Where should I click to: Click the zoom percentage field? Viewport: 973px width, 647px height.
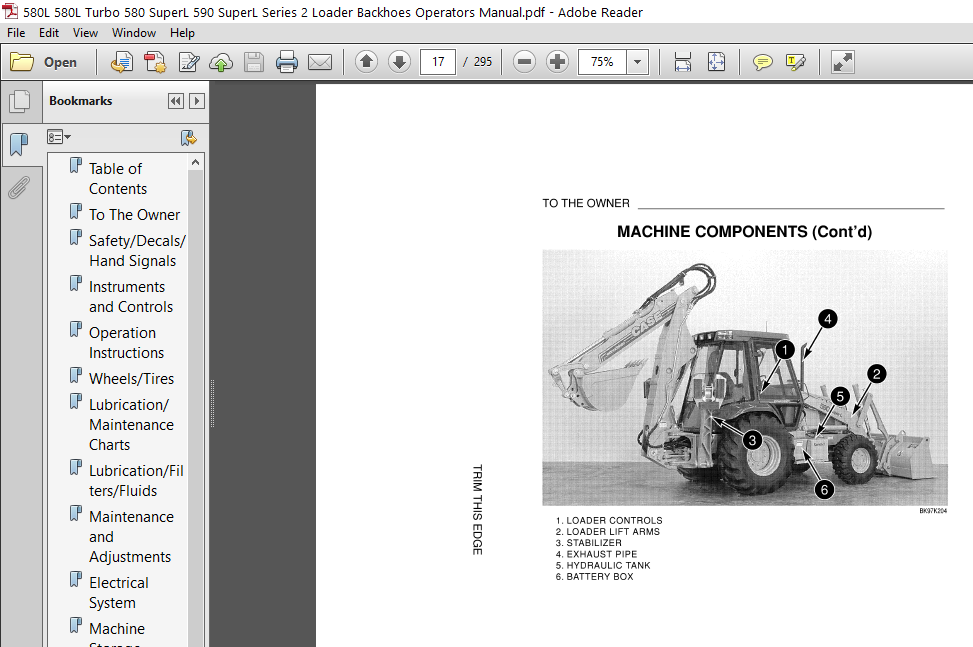point(602,62)
